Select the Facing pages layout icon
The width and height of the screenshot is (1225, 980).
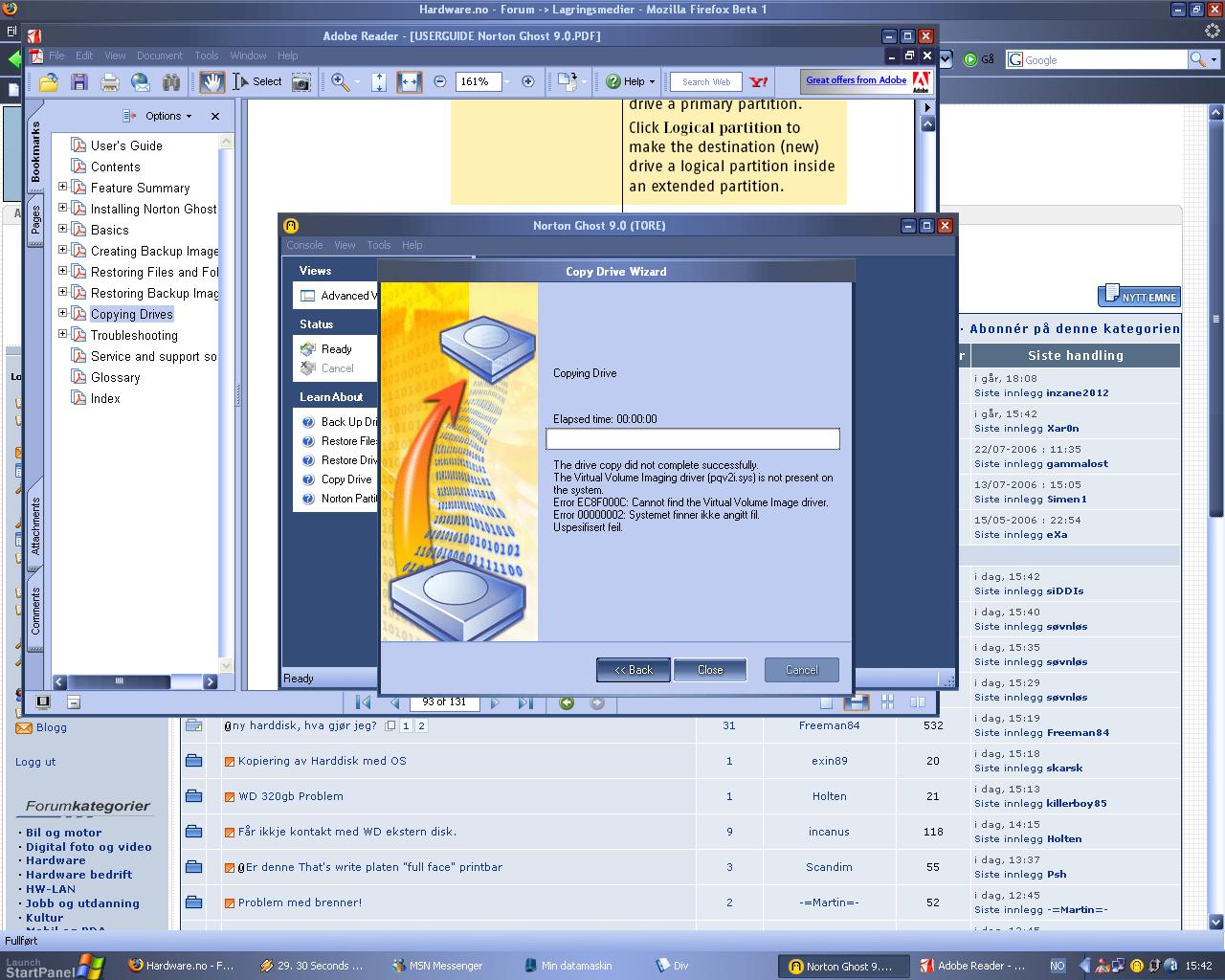[918, 702]
